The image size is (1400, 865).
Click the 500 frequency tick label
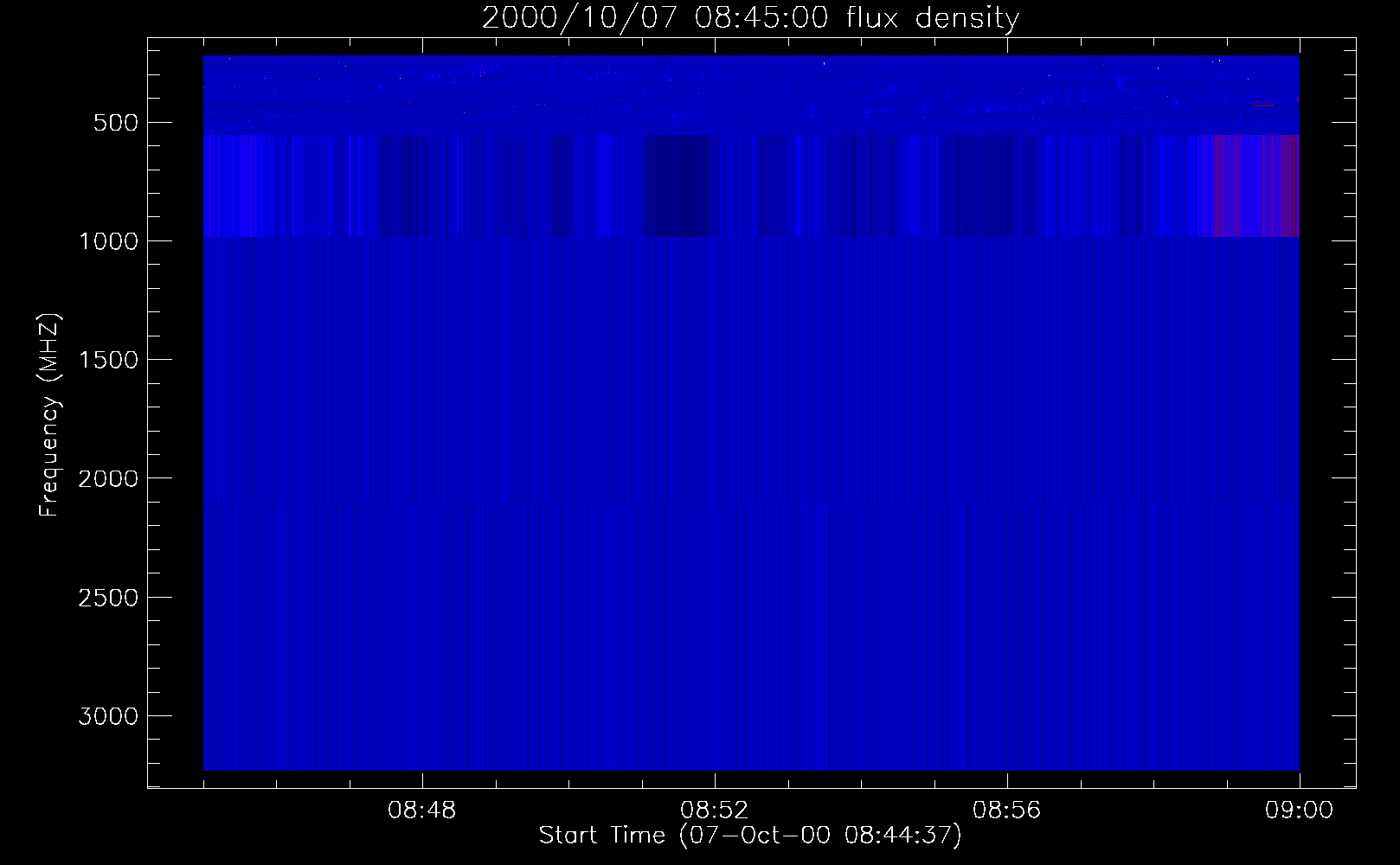[x=116, y=123]
